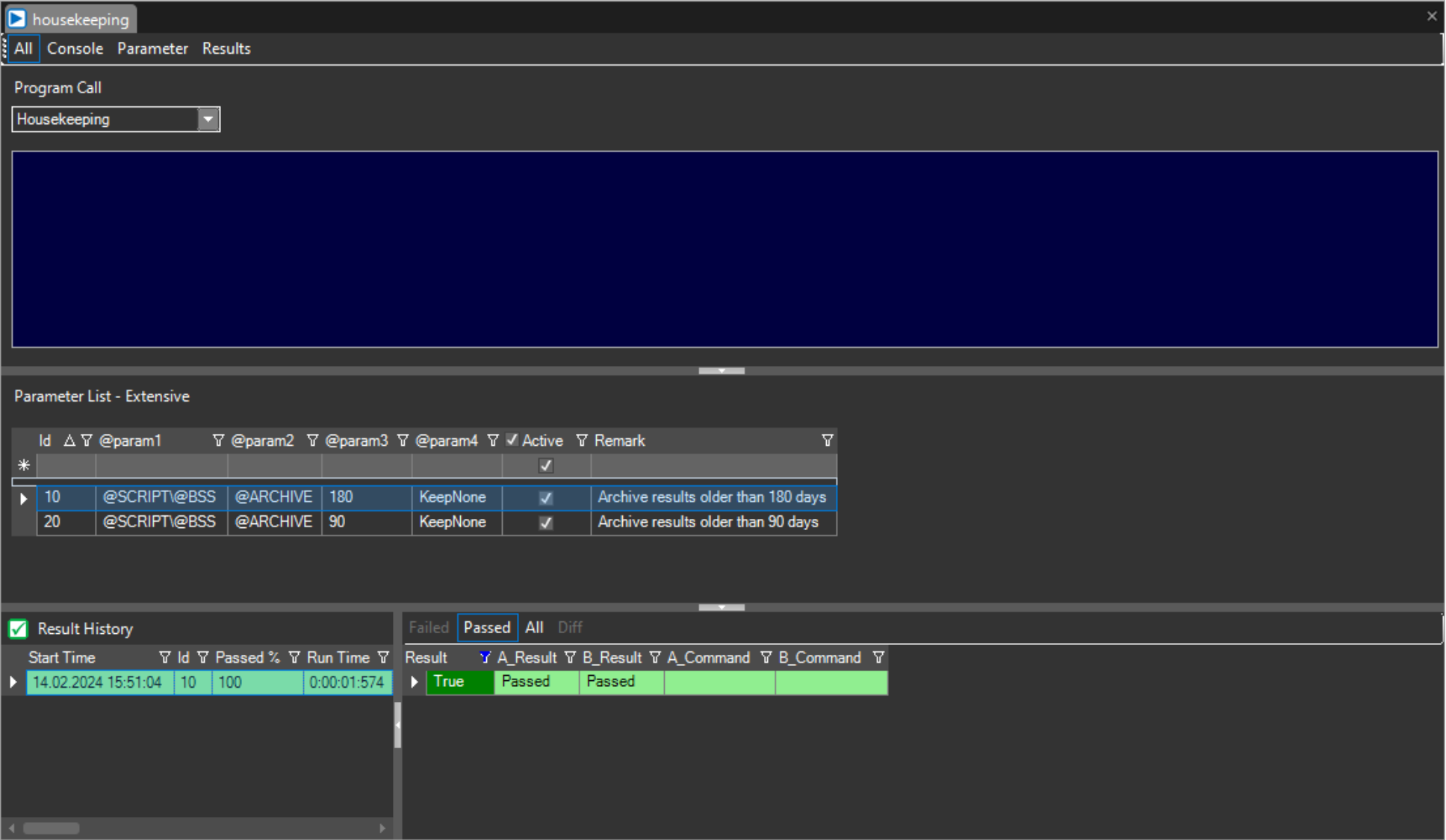Click the filter icon on Run Time column
The width and height of the screenshot is (1446, 840).
(383, 658)
